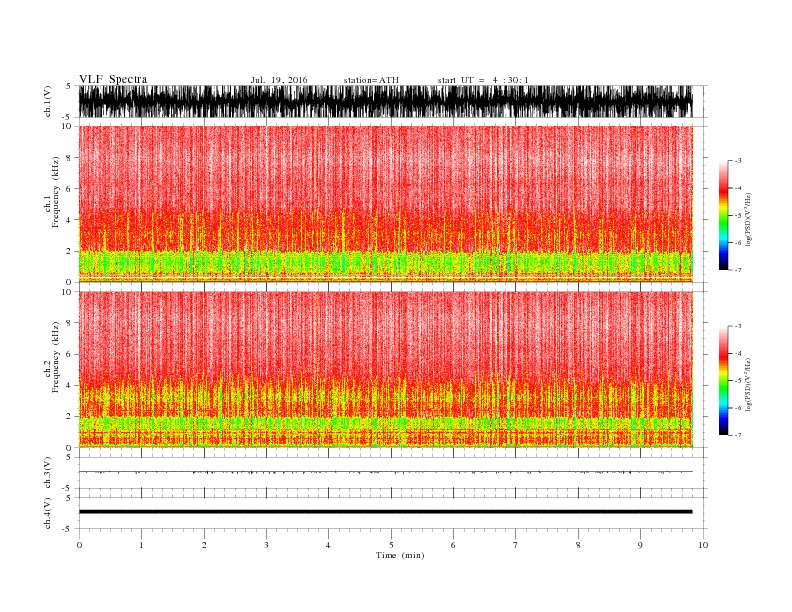Viewport: 792px width, 612px height.
Task: Click the date 'Jul. 19, 2016' label
Action: [x=279, y=80]
